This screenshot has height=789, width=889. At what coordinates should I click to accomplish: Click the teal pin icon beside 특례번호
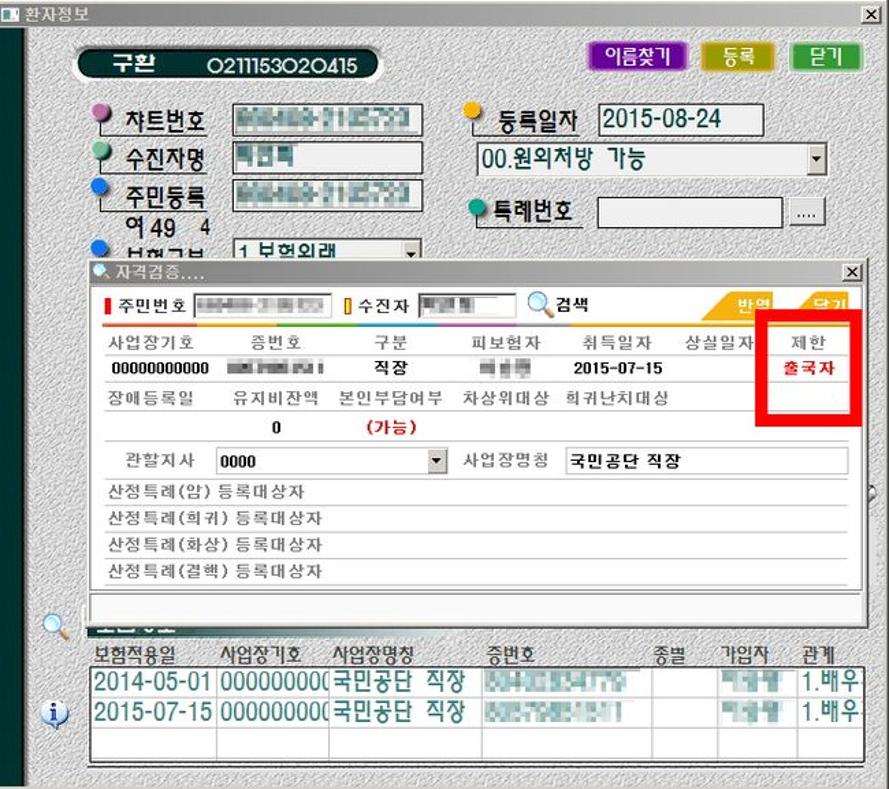click(x=479, y=207)
